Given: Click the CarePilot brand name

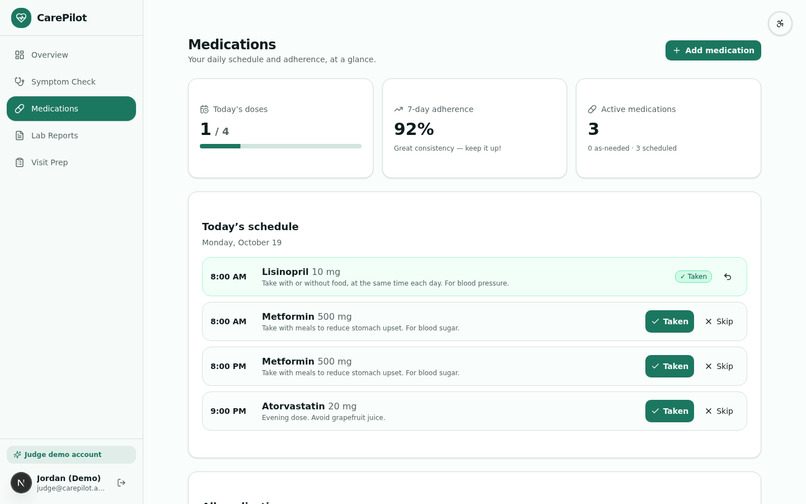Looking at the screenshot, I should click(x=62, y=18).
